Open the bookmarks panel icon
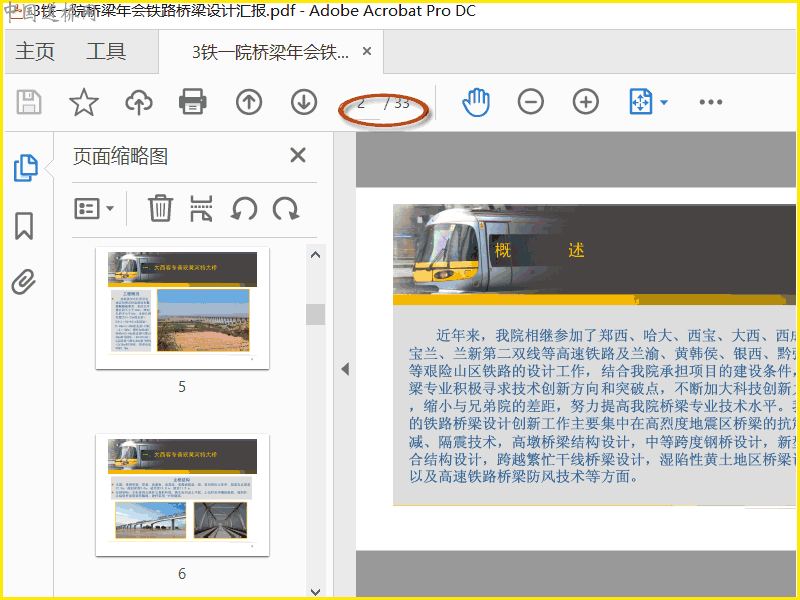 point(24,226)
